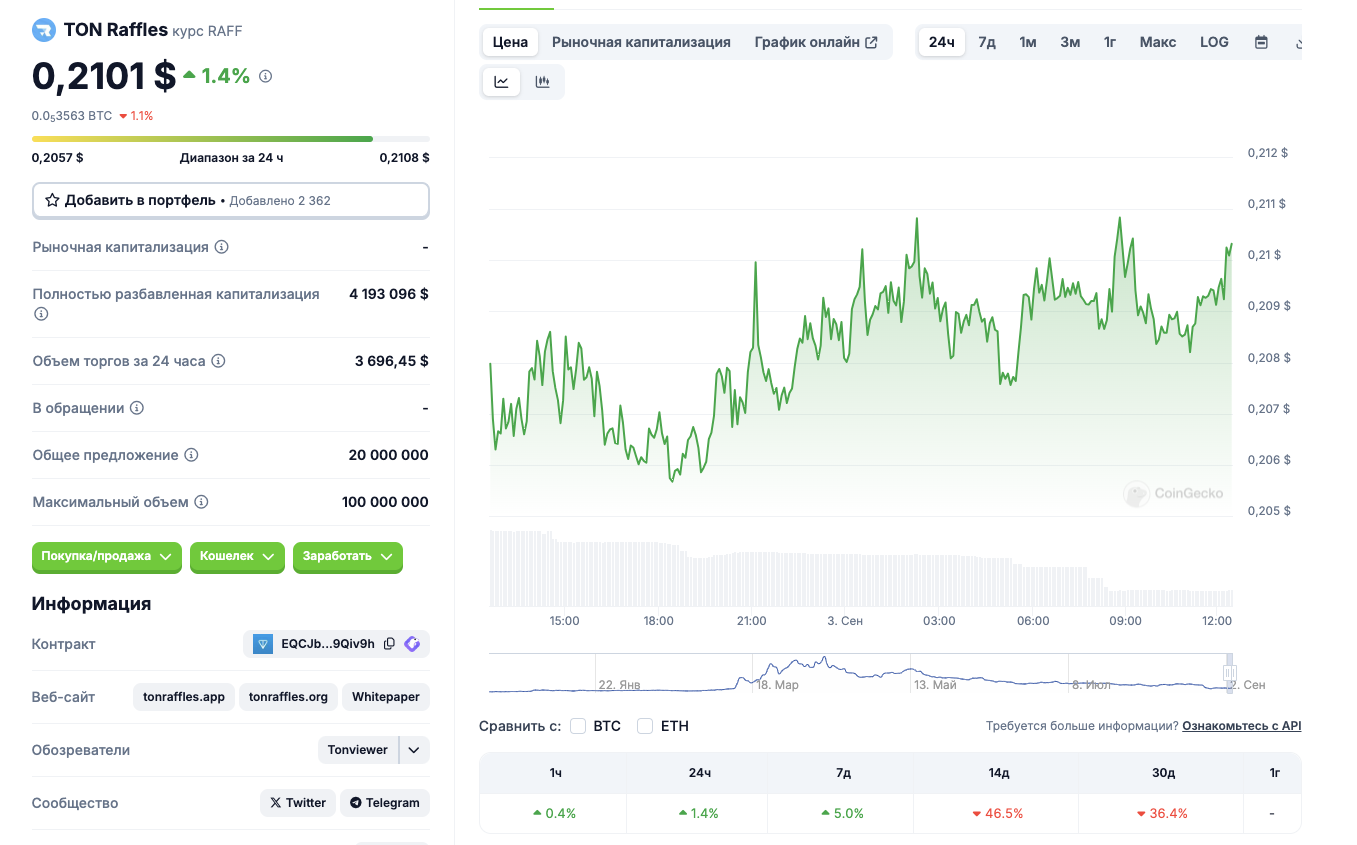The width and height of the screenshot is (1357, 845).
Task: Click the 14д column value 46.5%
Action: click(x=997, y=814)
